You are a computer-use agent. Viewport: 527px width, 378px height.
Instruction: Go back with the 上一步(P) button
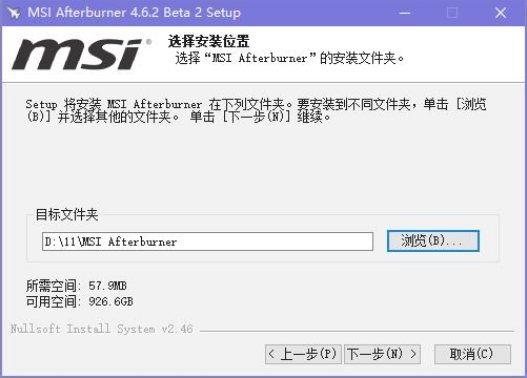[x=303, y=354]
